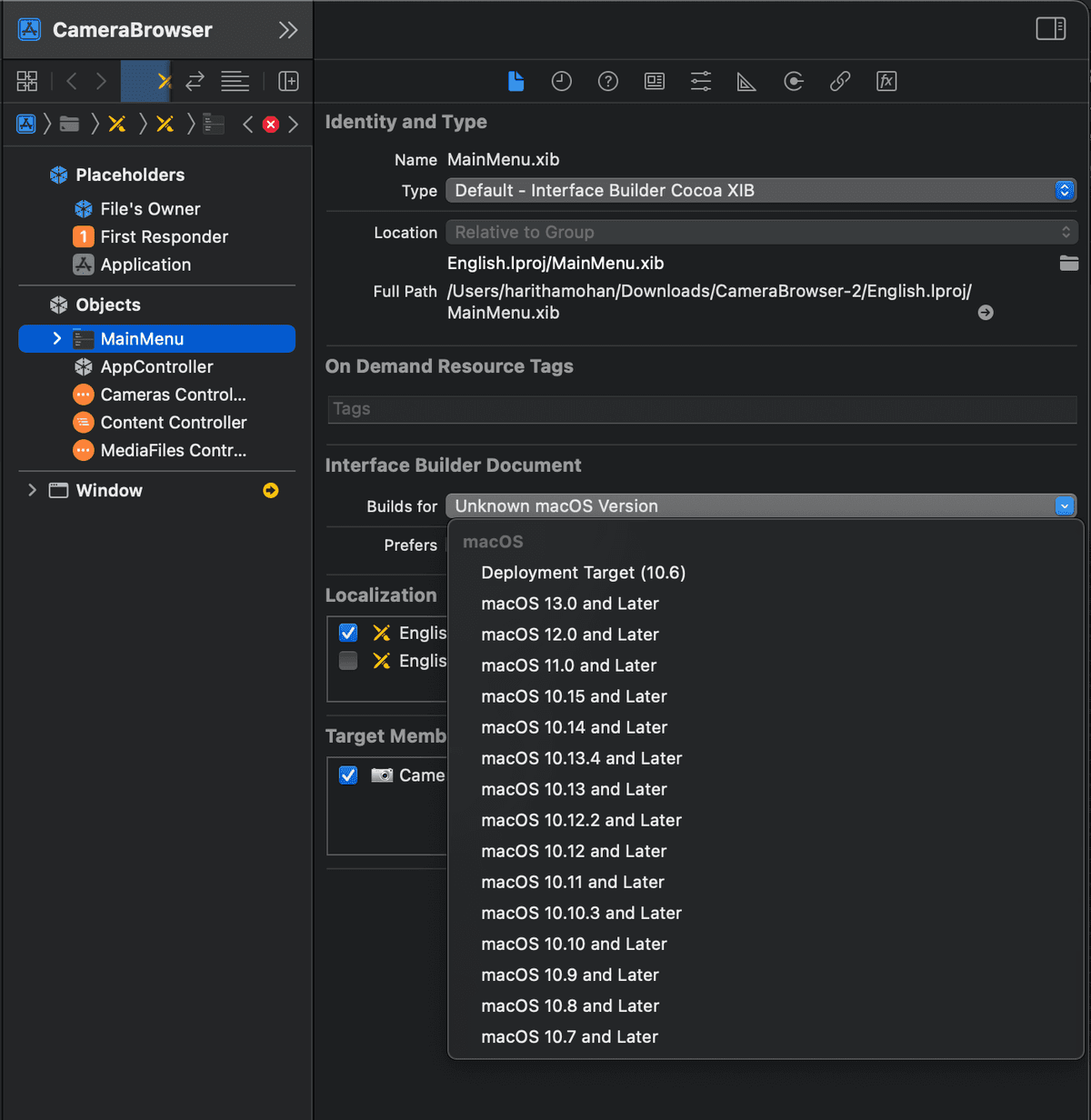
Task: Choose macOS 10.9 and Later
Action: click(766, 975)
